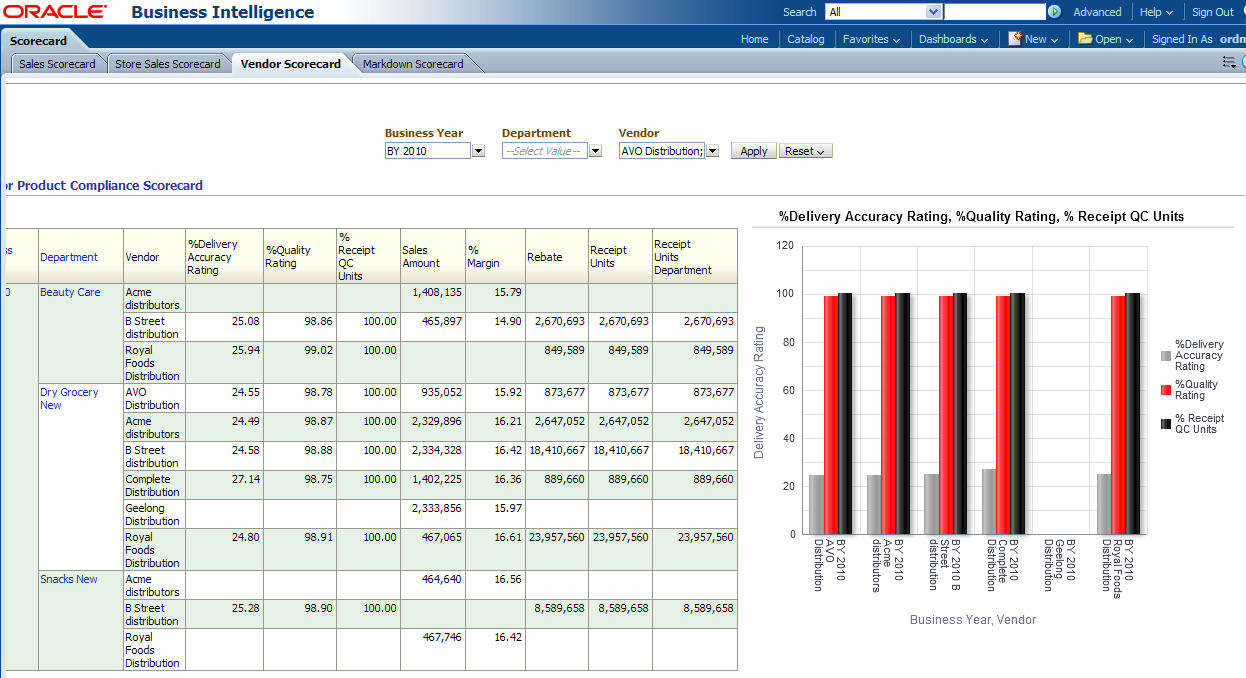
Task: Click in the search text field
Action: [994, 12]
